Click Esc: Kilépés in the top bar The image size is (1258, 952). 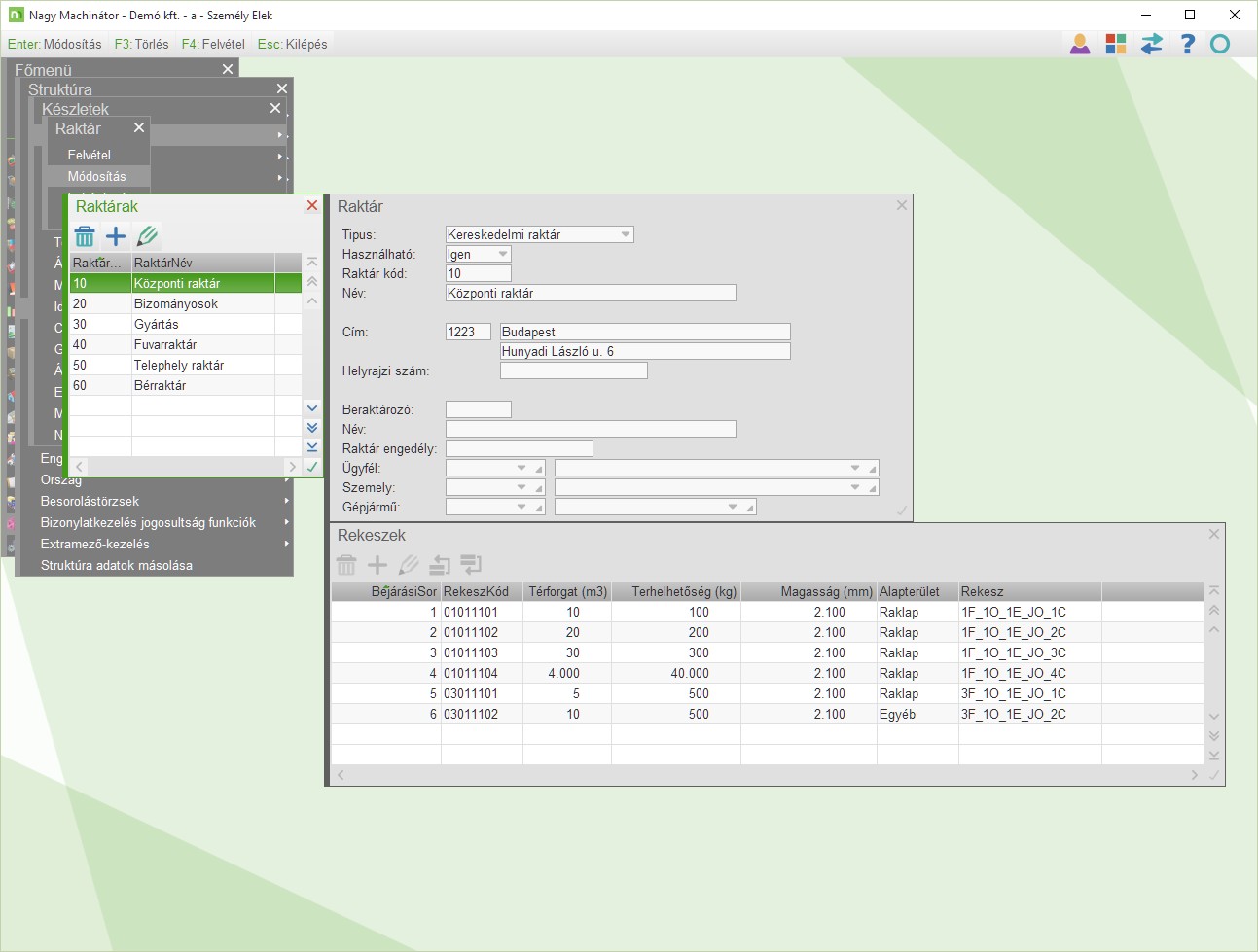292,44
